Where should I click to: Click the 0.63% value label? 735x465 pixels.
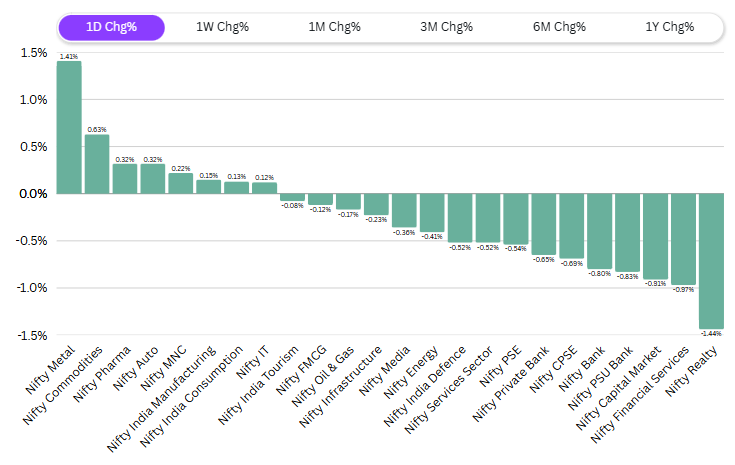[97, 129]
